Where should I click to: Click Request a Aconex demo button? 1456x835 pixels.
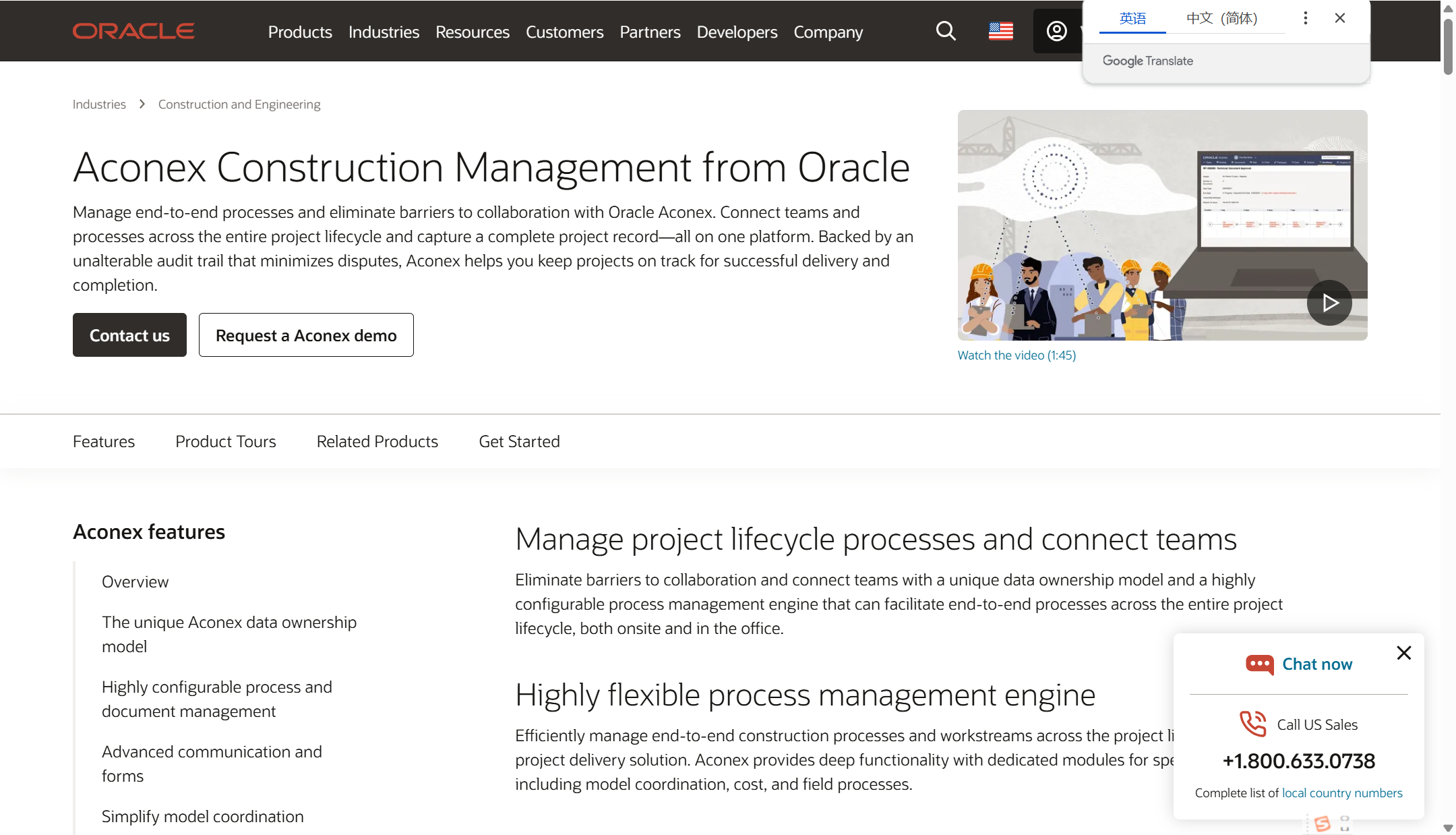(x=306, y=335)
